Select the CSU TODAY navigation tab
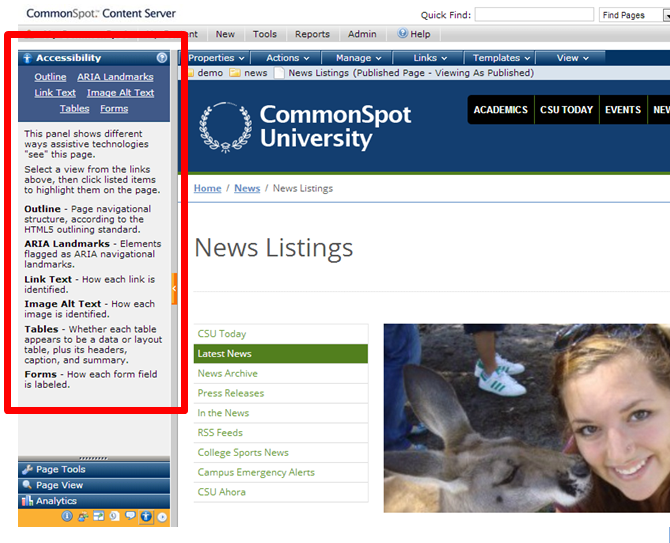Viewport: 670px width, 543px height. click(x=566, y=110)
